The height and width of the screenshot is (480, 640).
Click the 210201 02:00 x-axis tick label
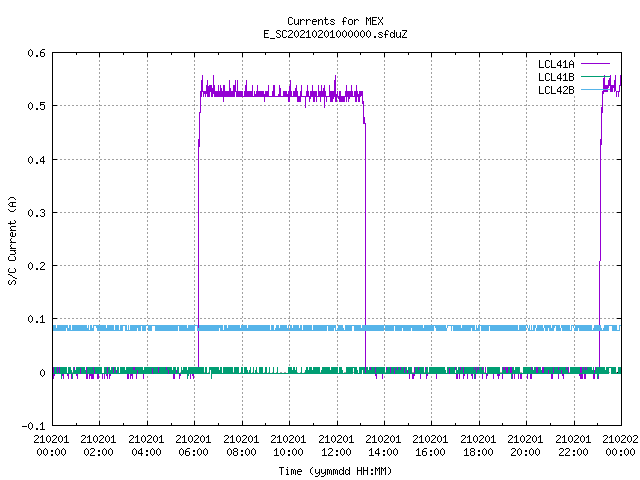coord(98,446)
